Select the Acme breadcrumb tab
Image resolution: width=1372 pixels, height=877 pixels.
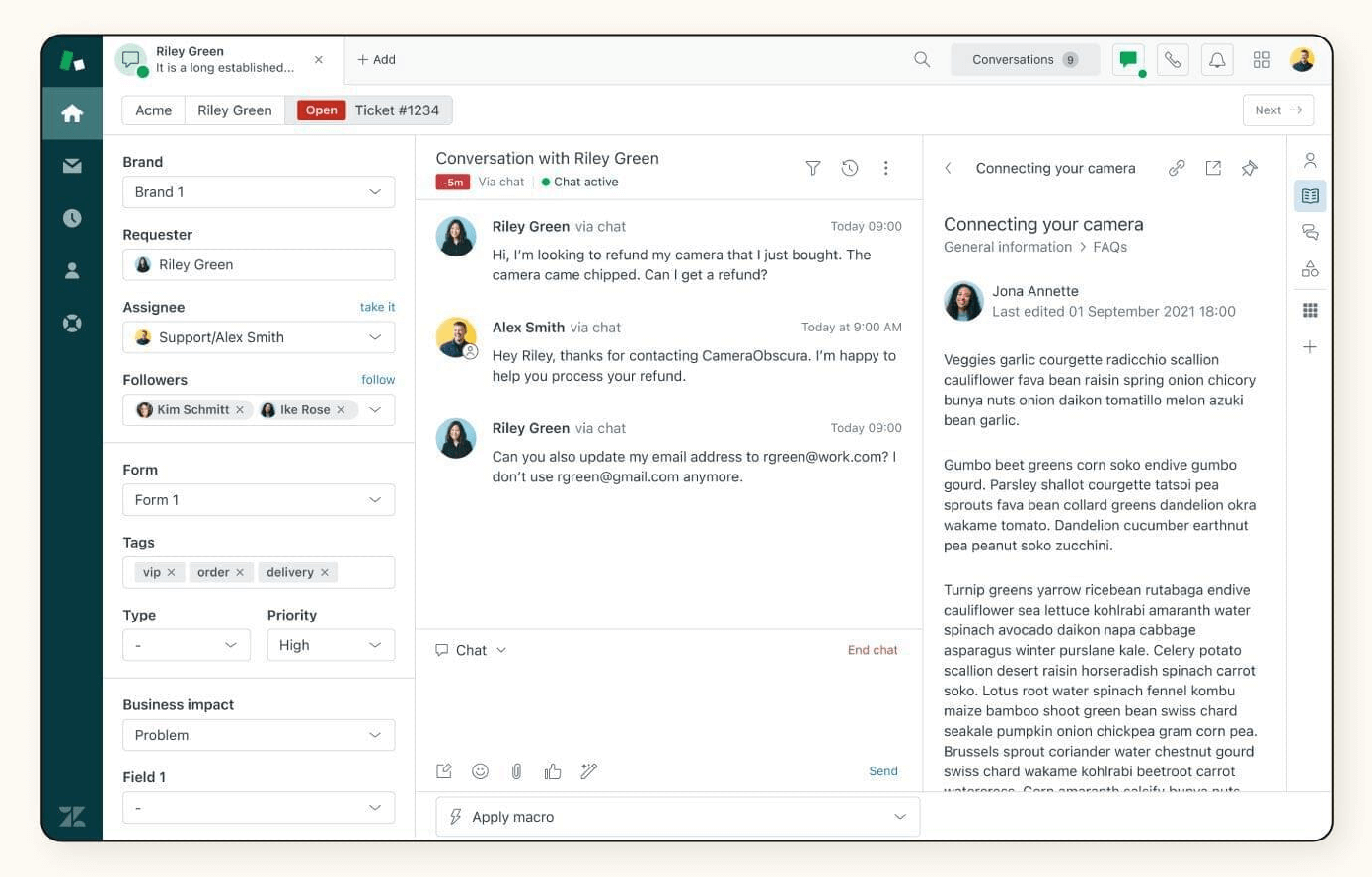click(x=154, y=110)
